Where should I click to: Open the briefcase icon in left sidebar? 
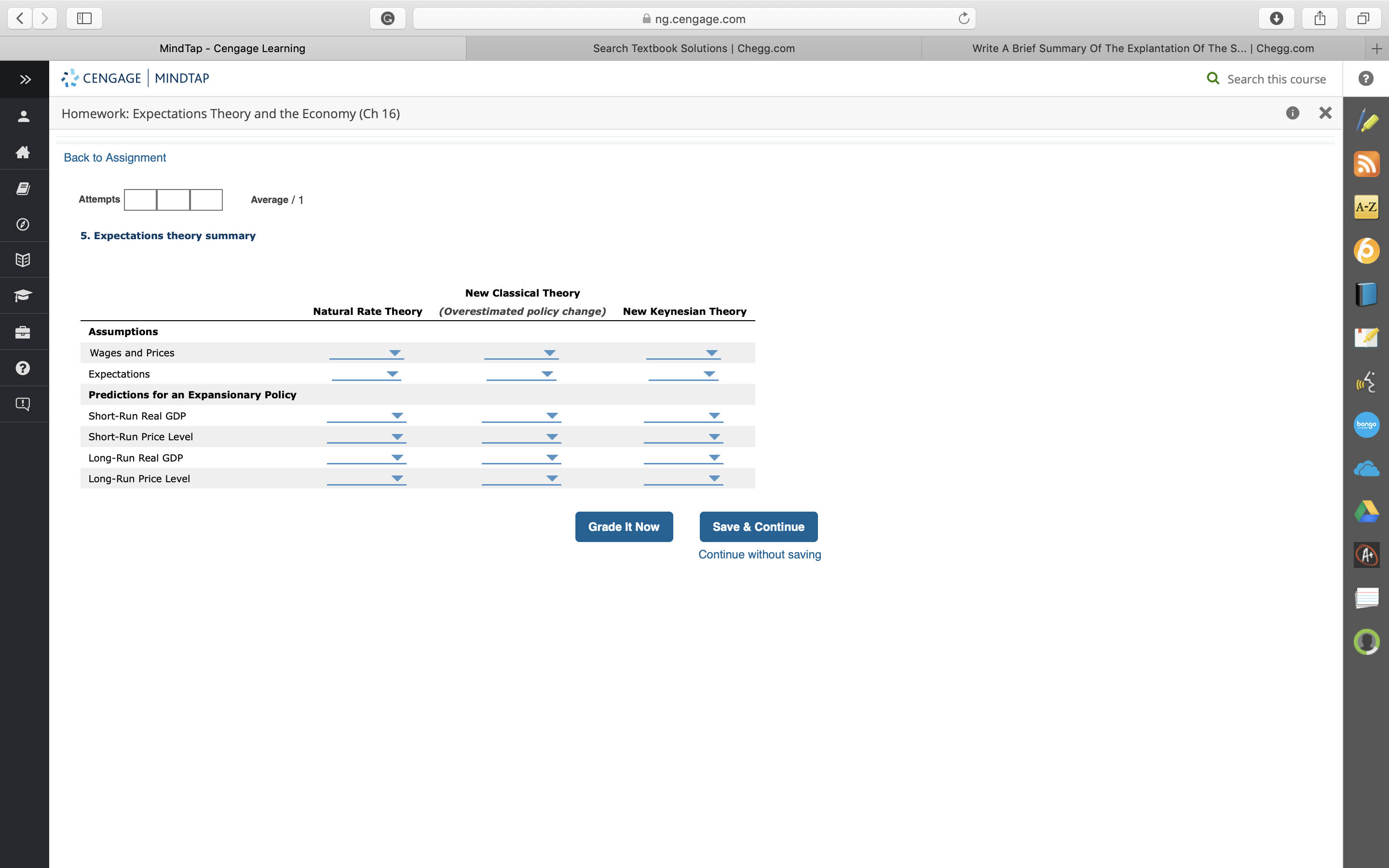[23, 332]
